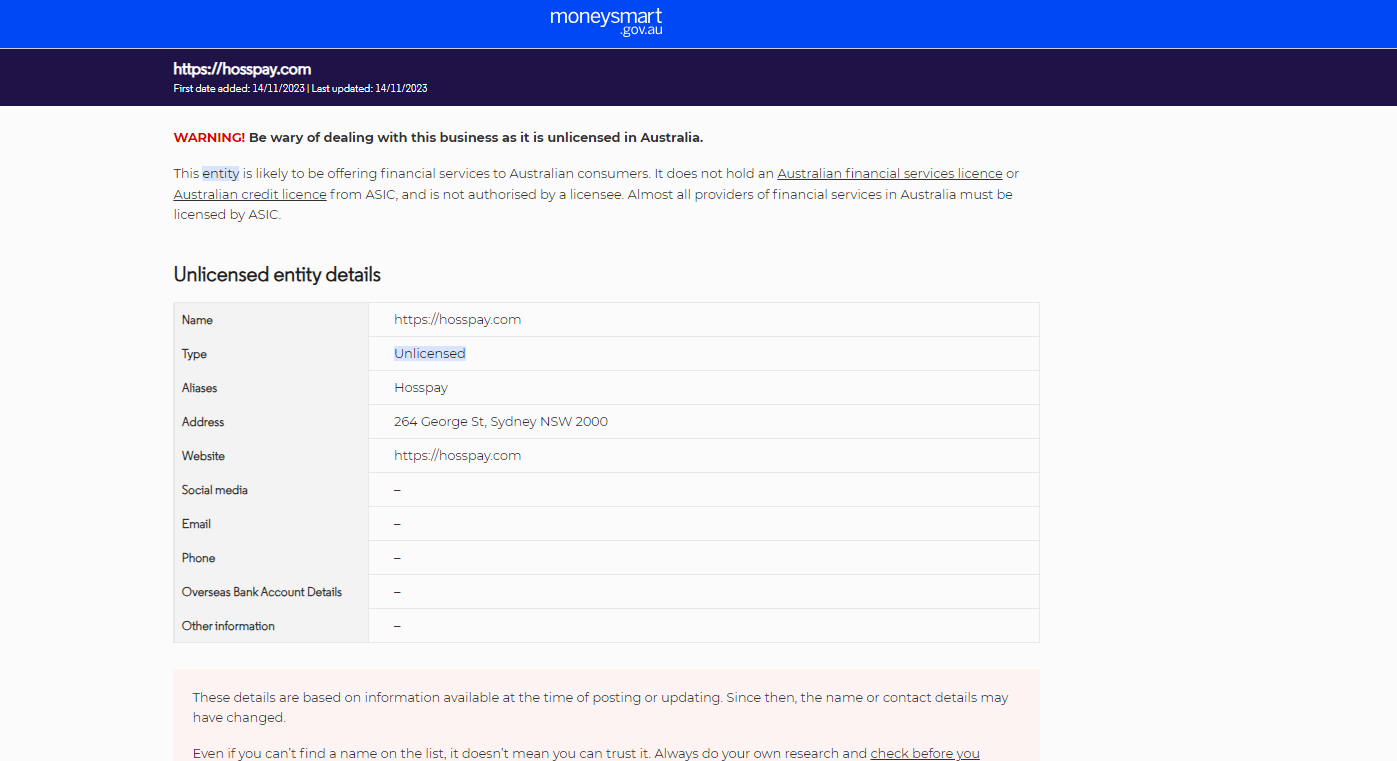
Task: Open the Australian financial services licence link
Action: [x=889, y=173]
